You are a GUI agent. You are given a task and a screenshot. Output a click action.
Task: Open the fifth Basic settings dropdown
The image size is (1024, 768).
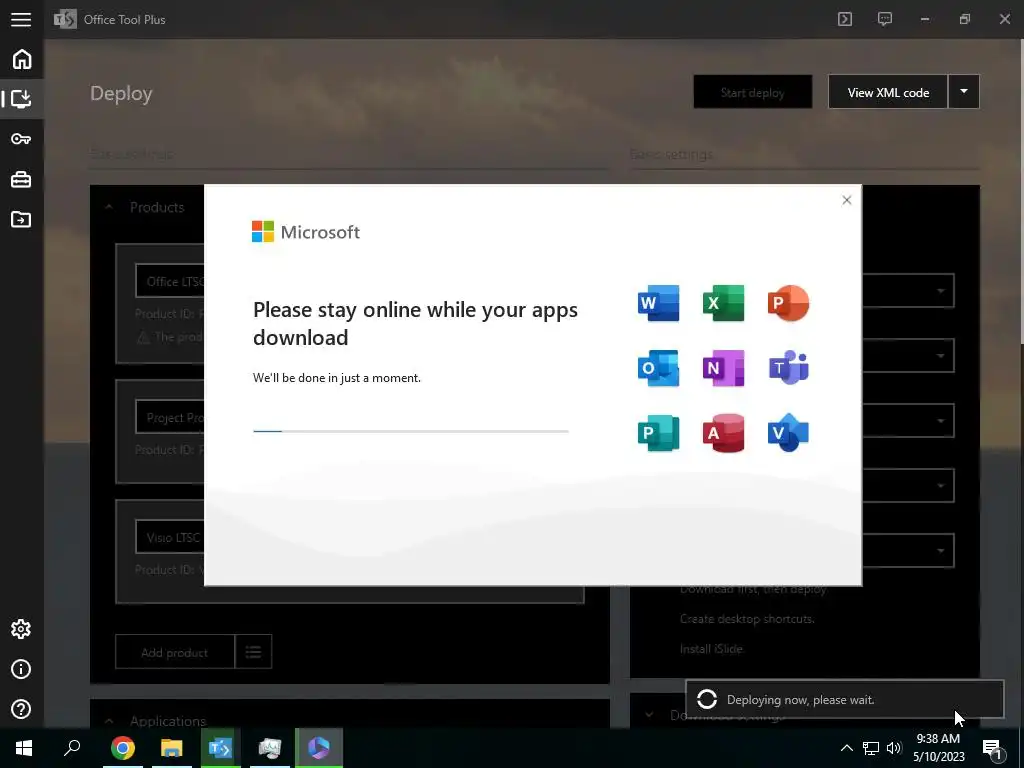click(908, 550)
